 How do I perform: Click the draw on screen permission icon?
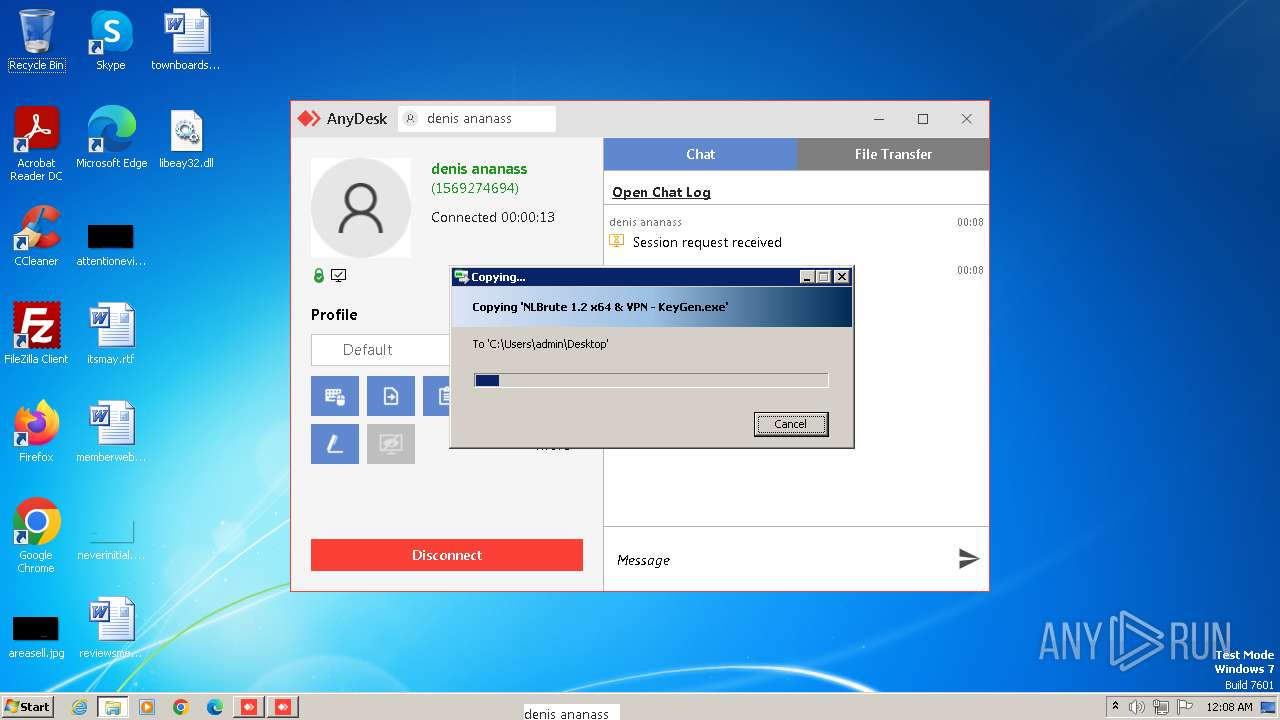pyautogui.click(x=335, y=444)
